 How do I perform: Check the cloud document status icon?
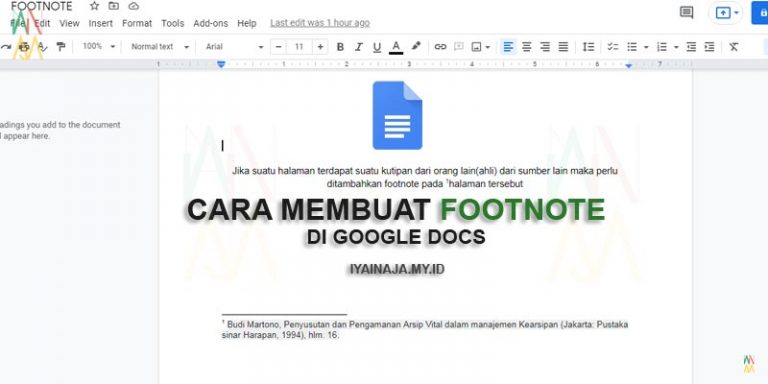tap(133, 6)
